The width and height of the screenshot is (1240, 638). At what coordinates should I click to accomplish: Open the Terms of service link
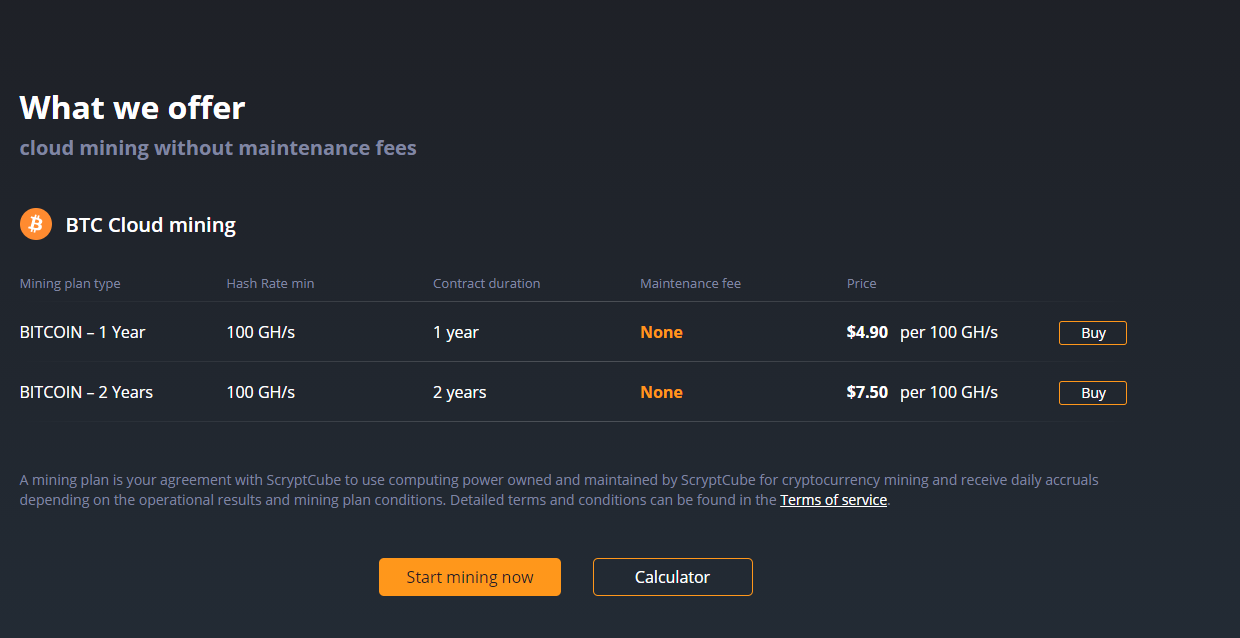833,499
